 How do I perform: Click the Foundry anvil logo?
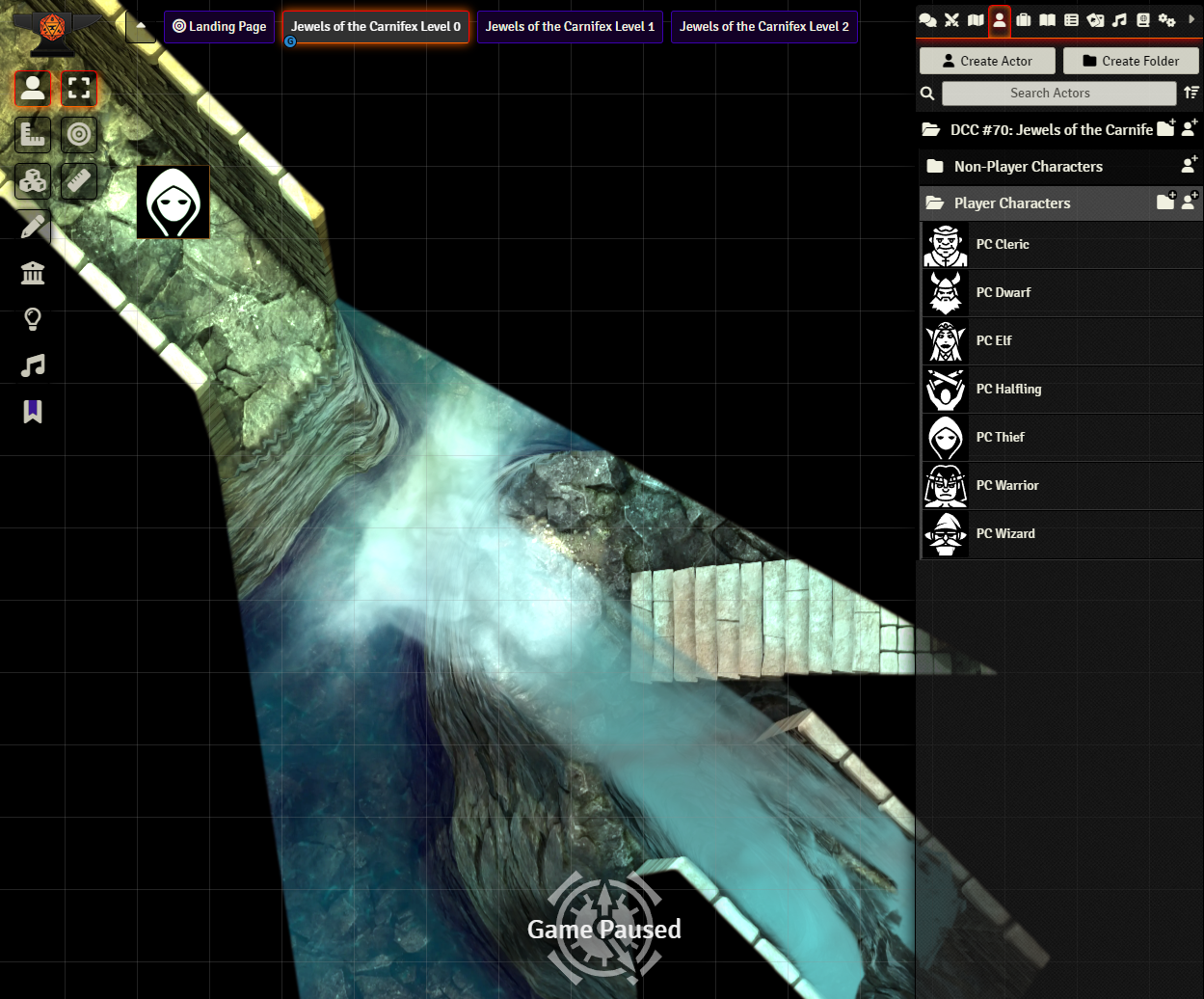coord(54,34)
